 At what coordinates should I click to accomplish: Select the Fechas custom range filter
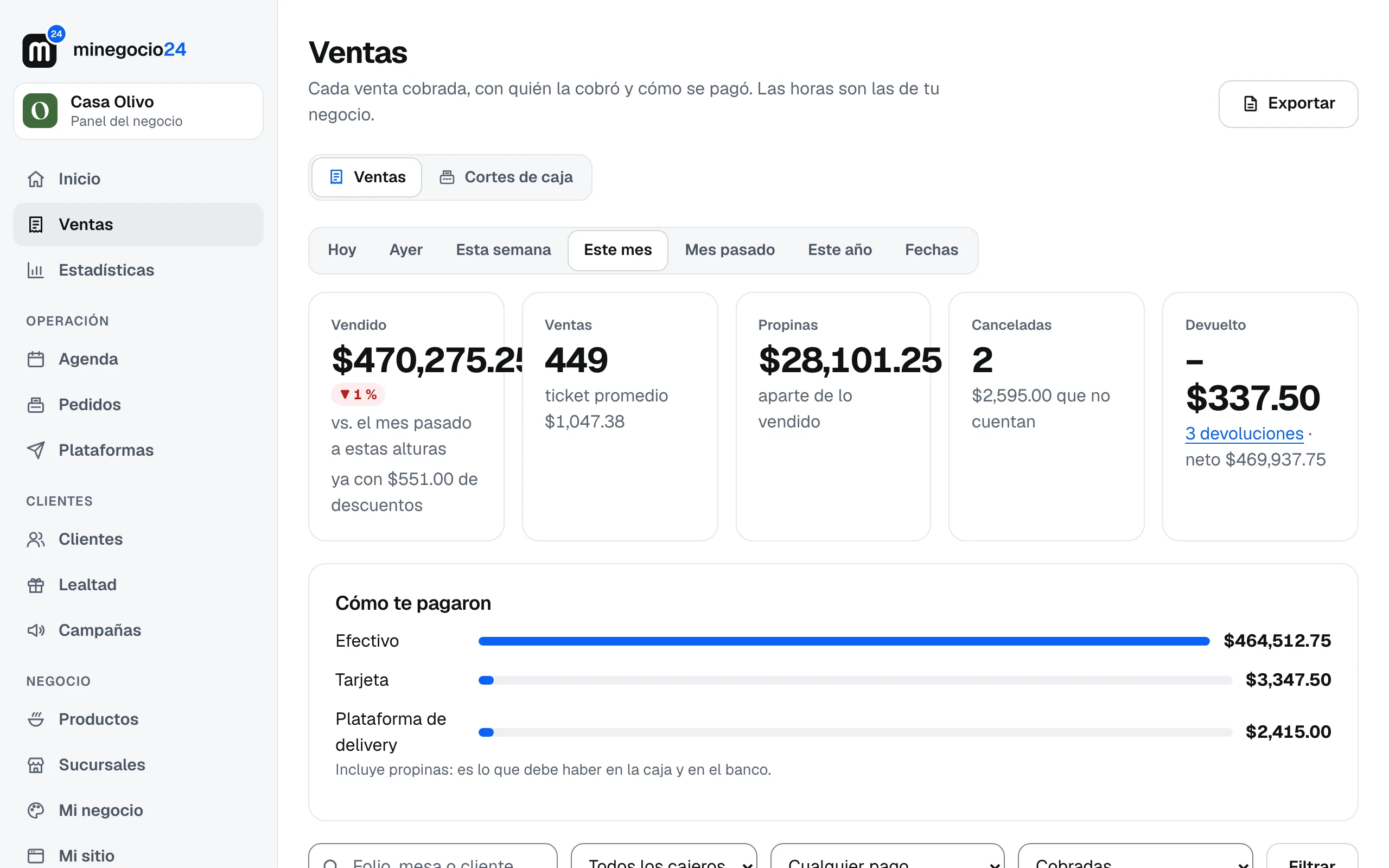pyautogui.click(x=932, y=250)
